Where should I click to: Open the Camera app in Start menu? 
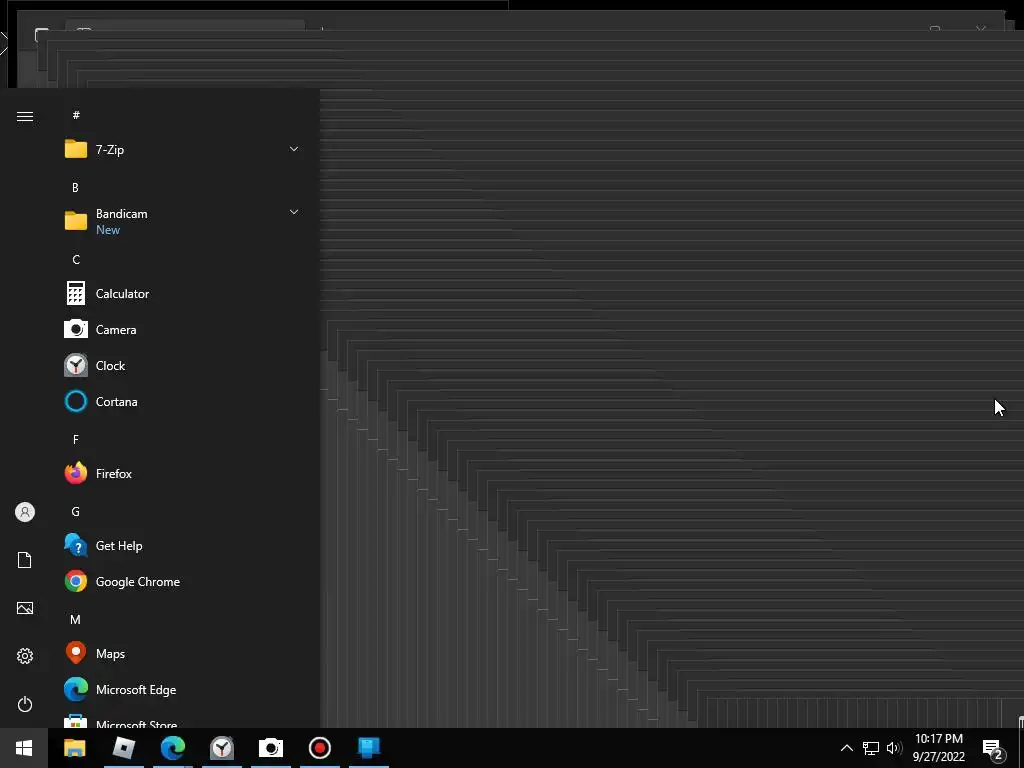[182, 330]
